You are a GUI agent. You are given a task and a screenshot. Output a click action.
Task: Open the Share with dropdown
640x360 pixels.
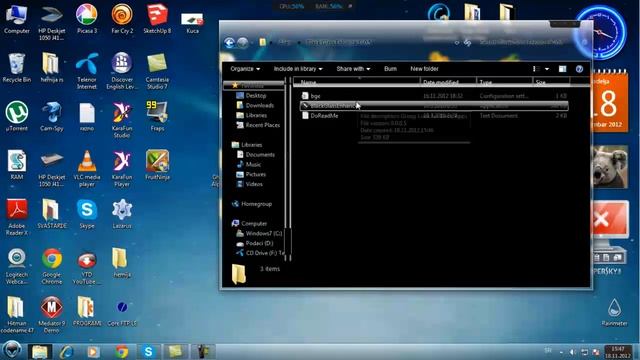pyautogui.click(x=353, y=69)
